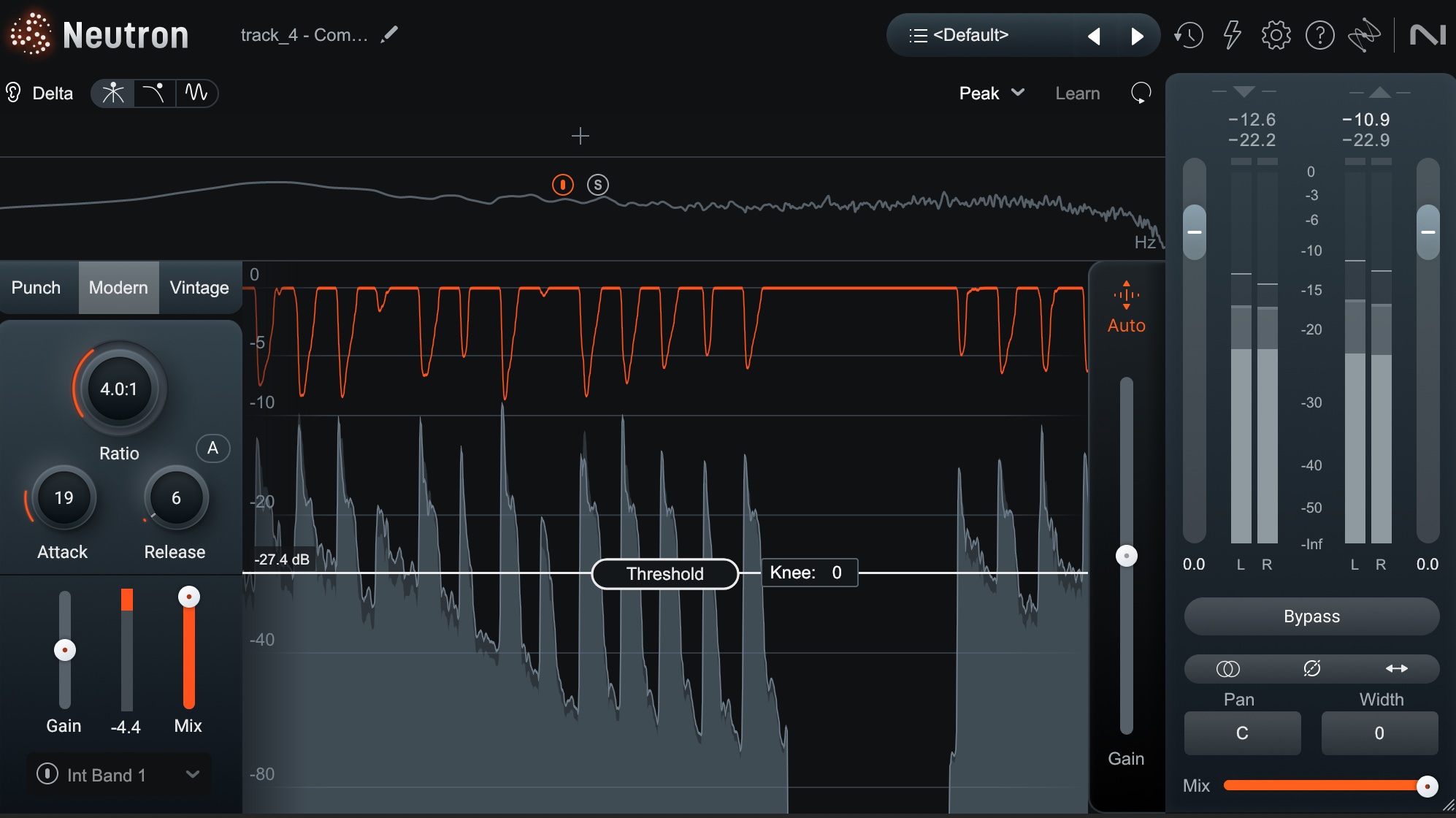Add a band with the plus icon
This screenshot has height=818, width=1456.
pyautogui.click(x=581, y=136)
